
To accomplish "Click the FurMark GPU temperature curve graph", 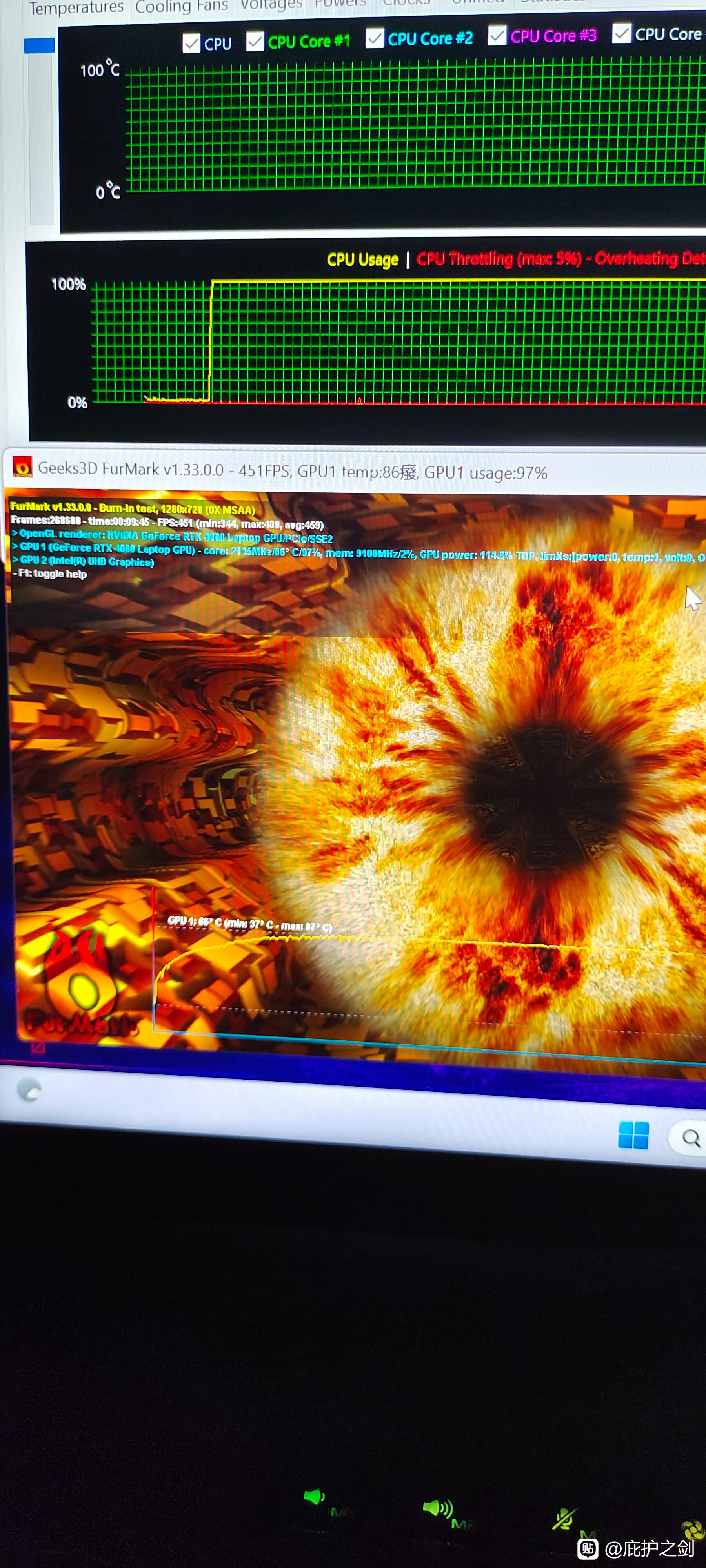I will (429, 976).
